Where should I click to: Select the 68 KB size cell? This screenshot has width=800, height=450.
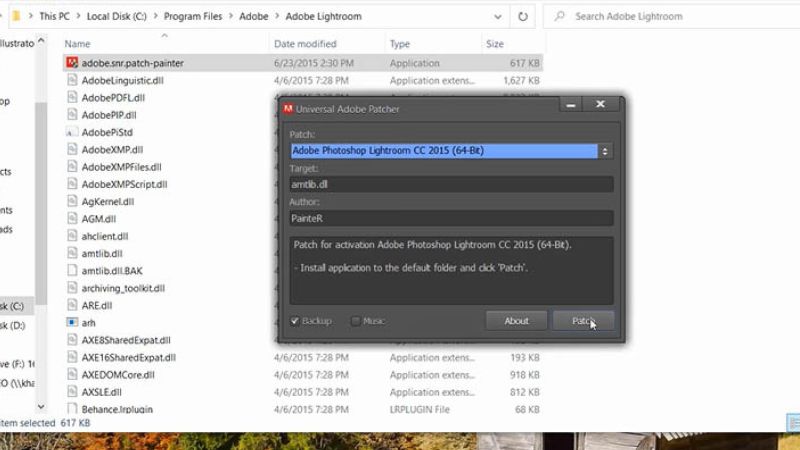coord(527,409)
